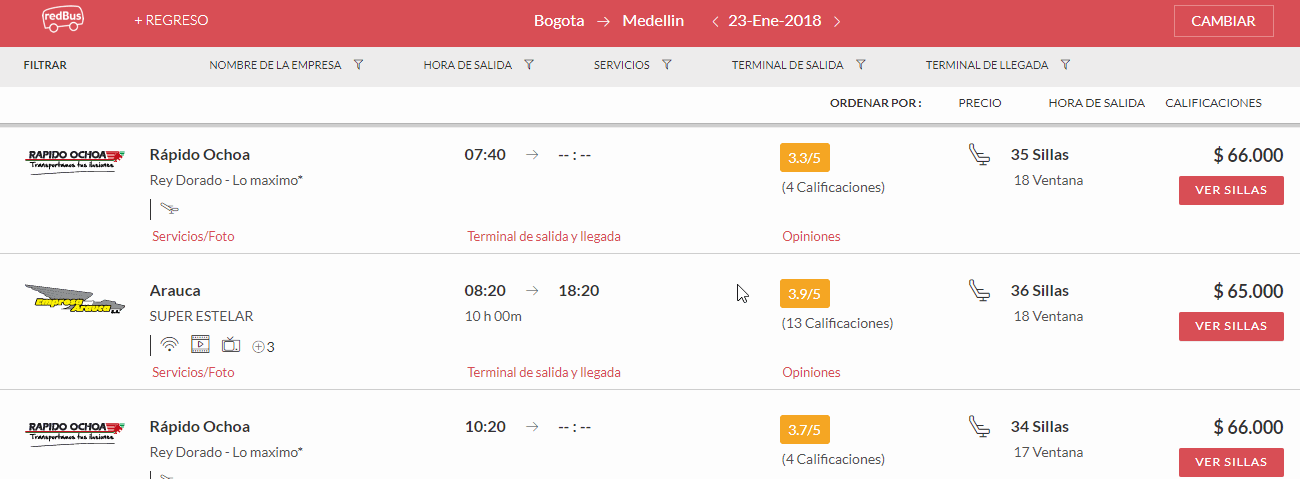
Task: Open the Nombre de la Empresa filter
Action: tap(286, 65)
